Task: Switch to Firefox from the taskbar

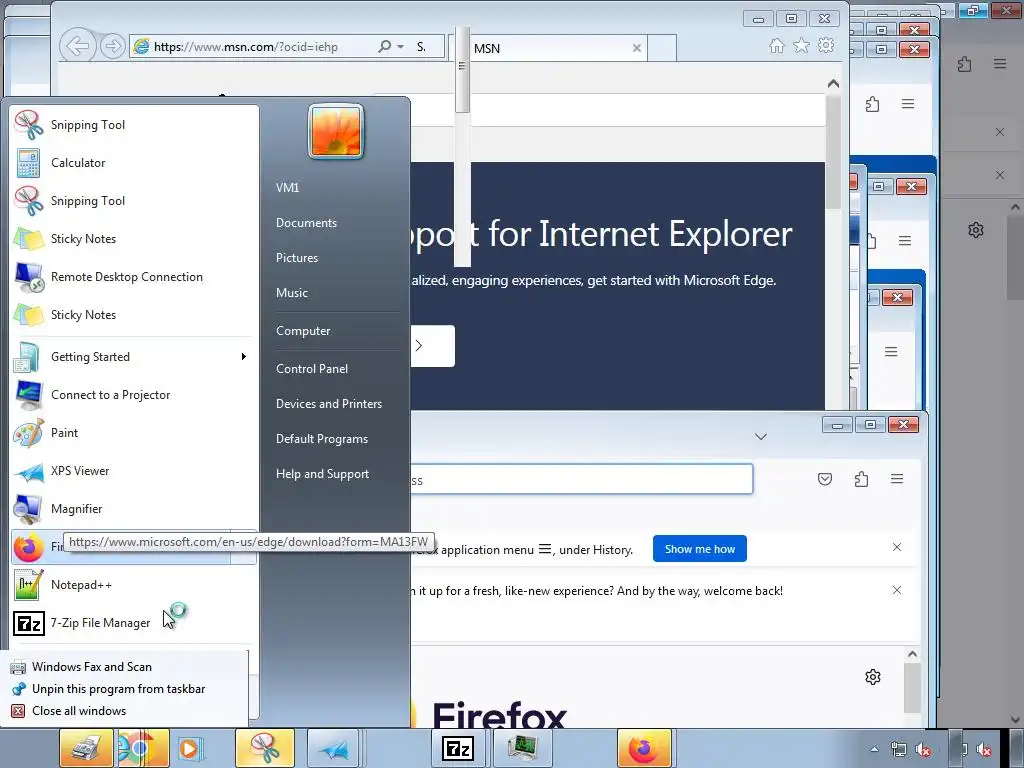Action: (x=644, y=748)
